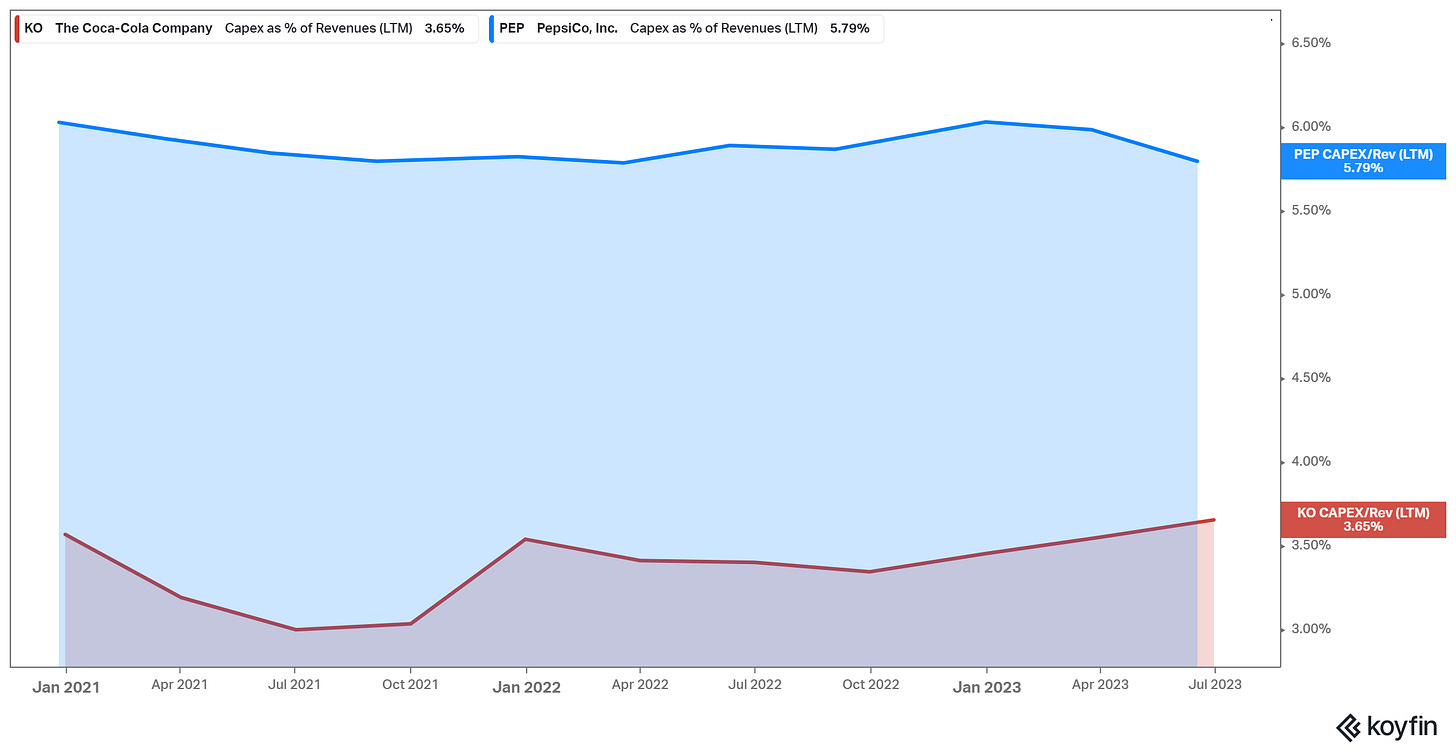Click the 5.00% y-axis value
1456x752 pixels.
tap(1309, 294)
